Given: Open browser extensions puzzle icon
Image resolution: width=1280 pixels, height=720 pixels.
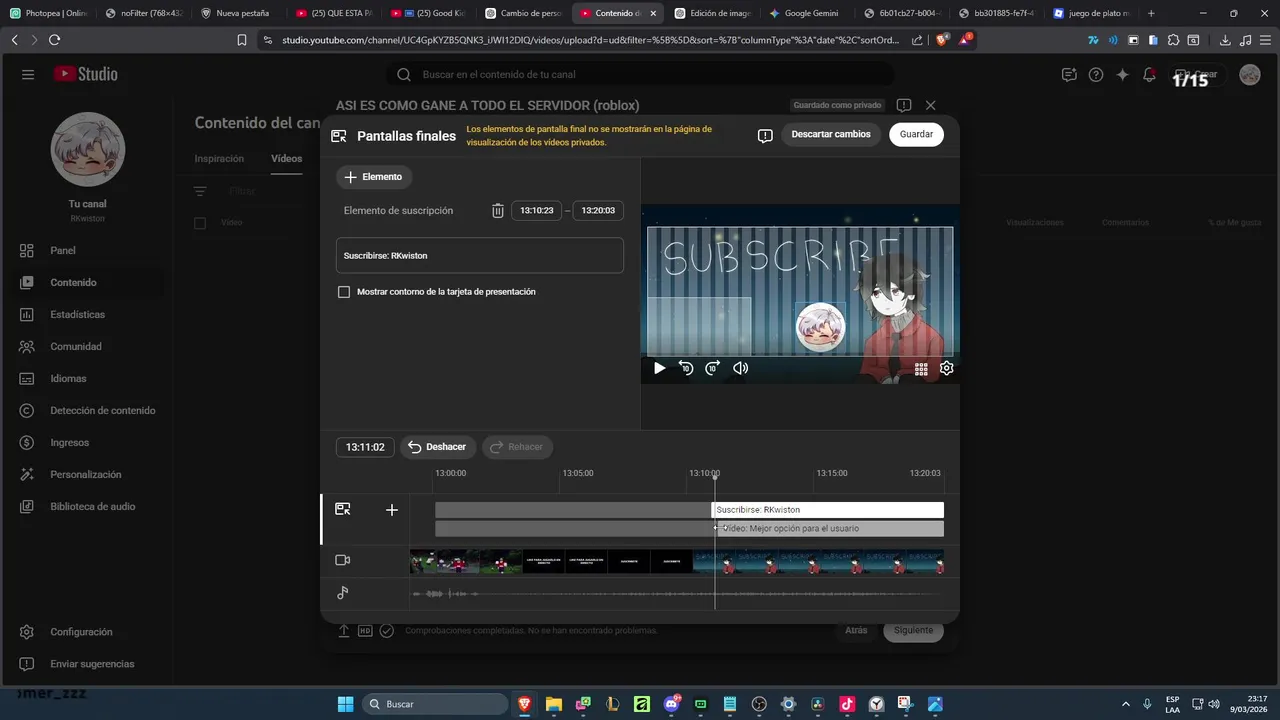Looking at the screenshot, I should click(1173, 40).
